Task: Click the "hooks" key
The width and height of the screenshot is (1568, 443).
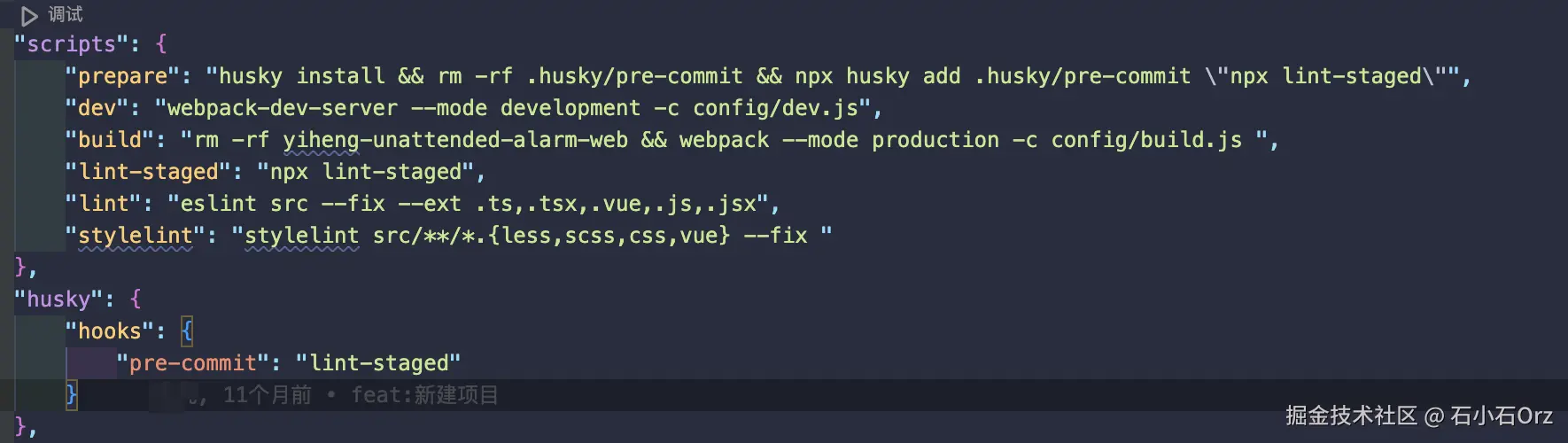Action: point(110,331)
